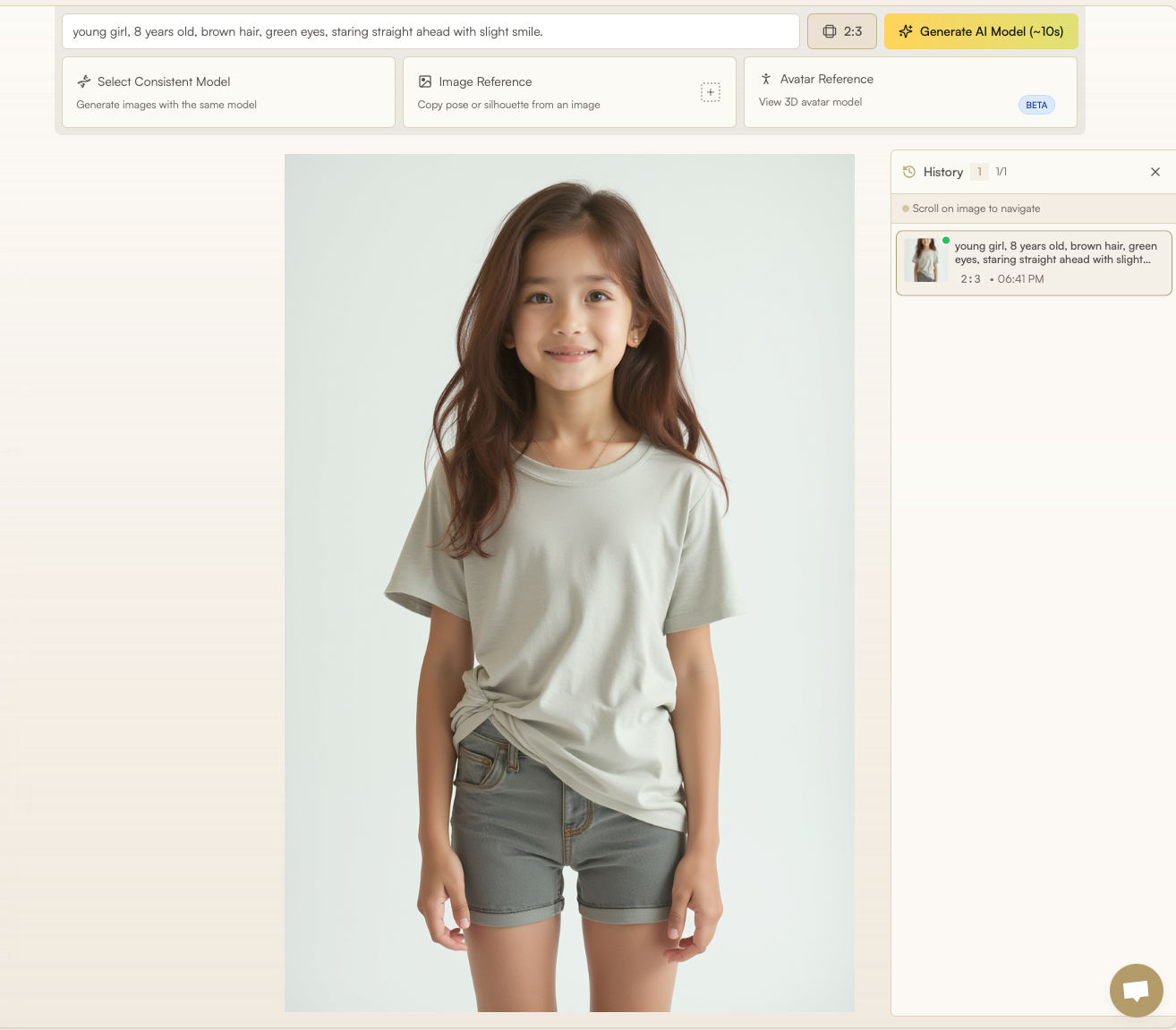Screen dimensions: 1176x1030
Task: Click 'View 3D avatar model' text
Action: [x=810, y=102]
